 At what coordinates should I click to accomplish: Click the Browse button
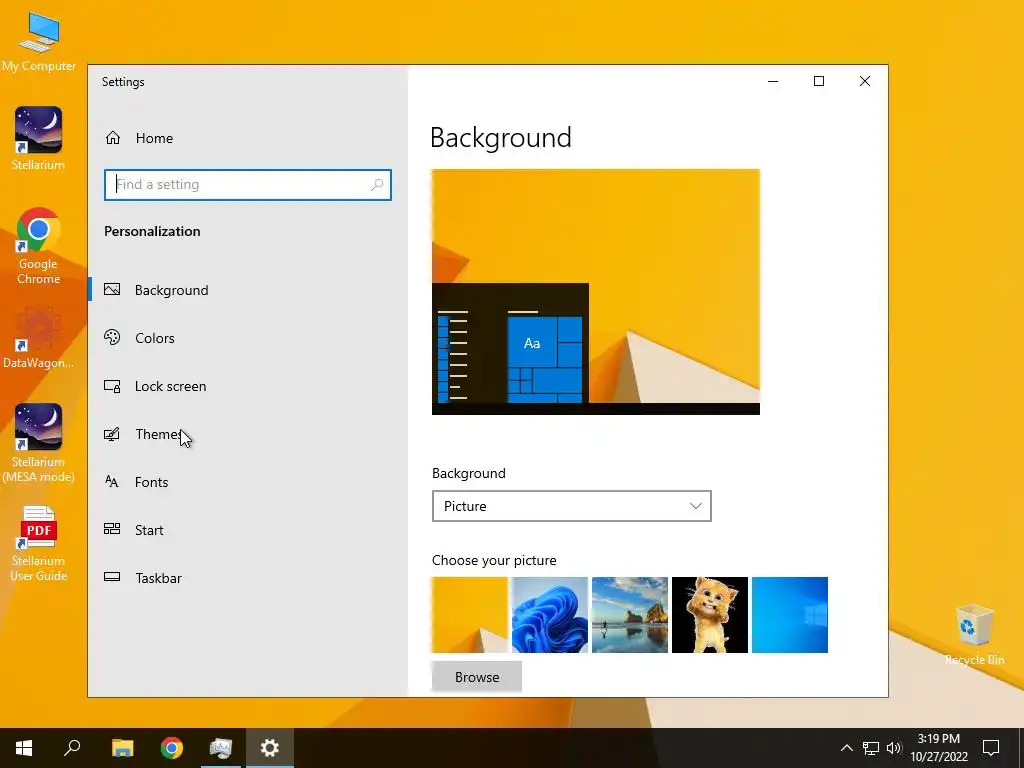click(477, 677)
